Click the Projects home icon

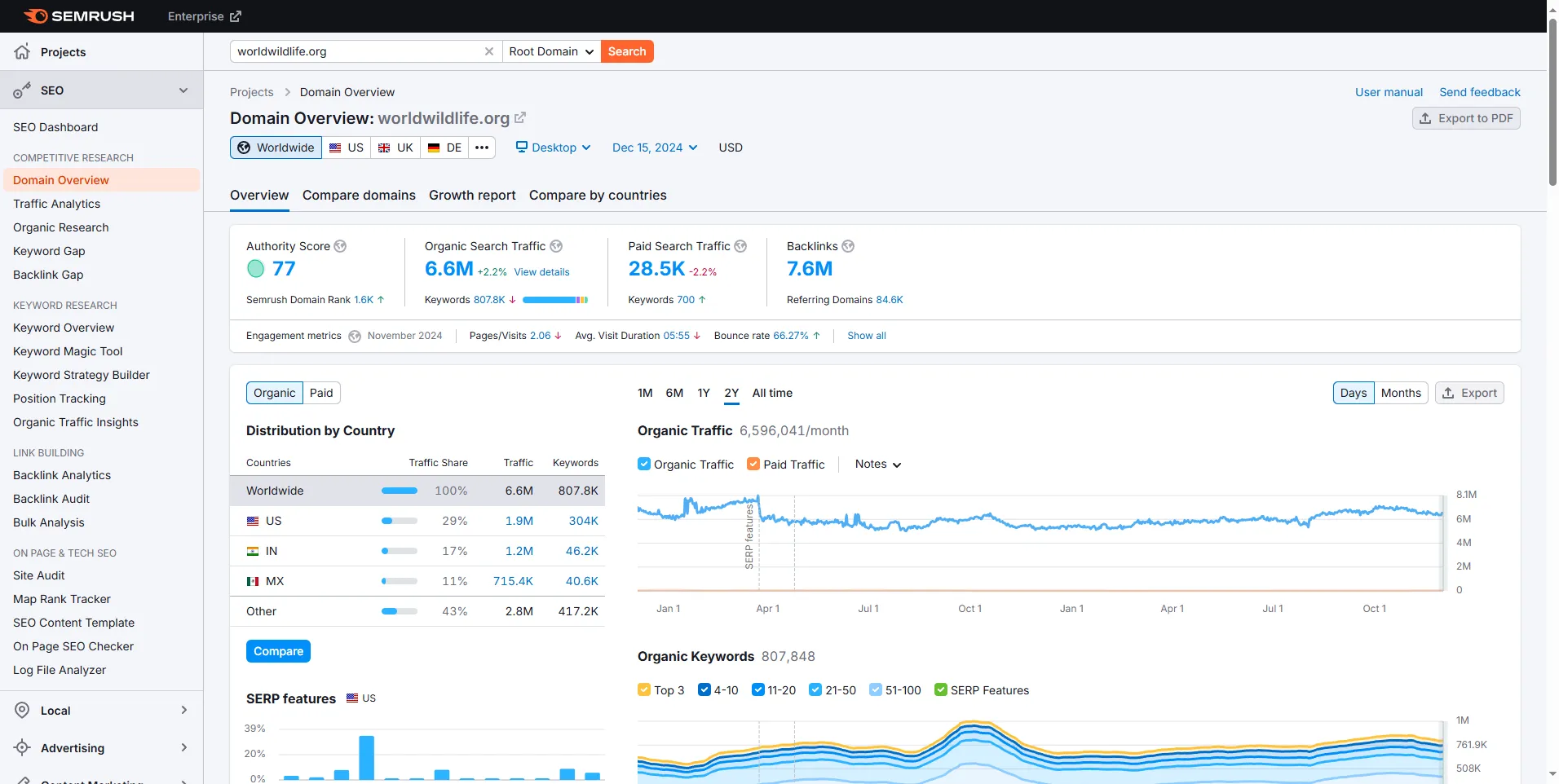tap(22, 51)
